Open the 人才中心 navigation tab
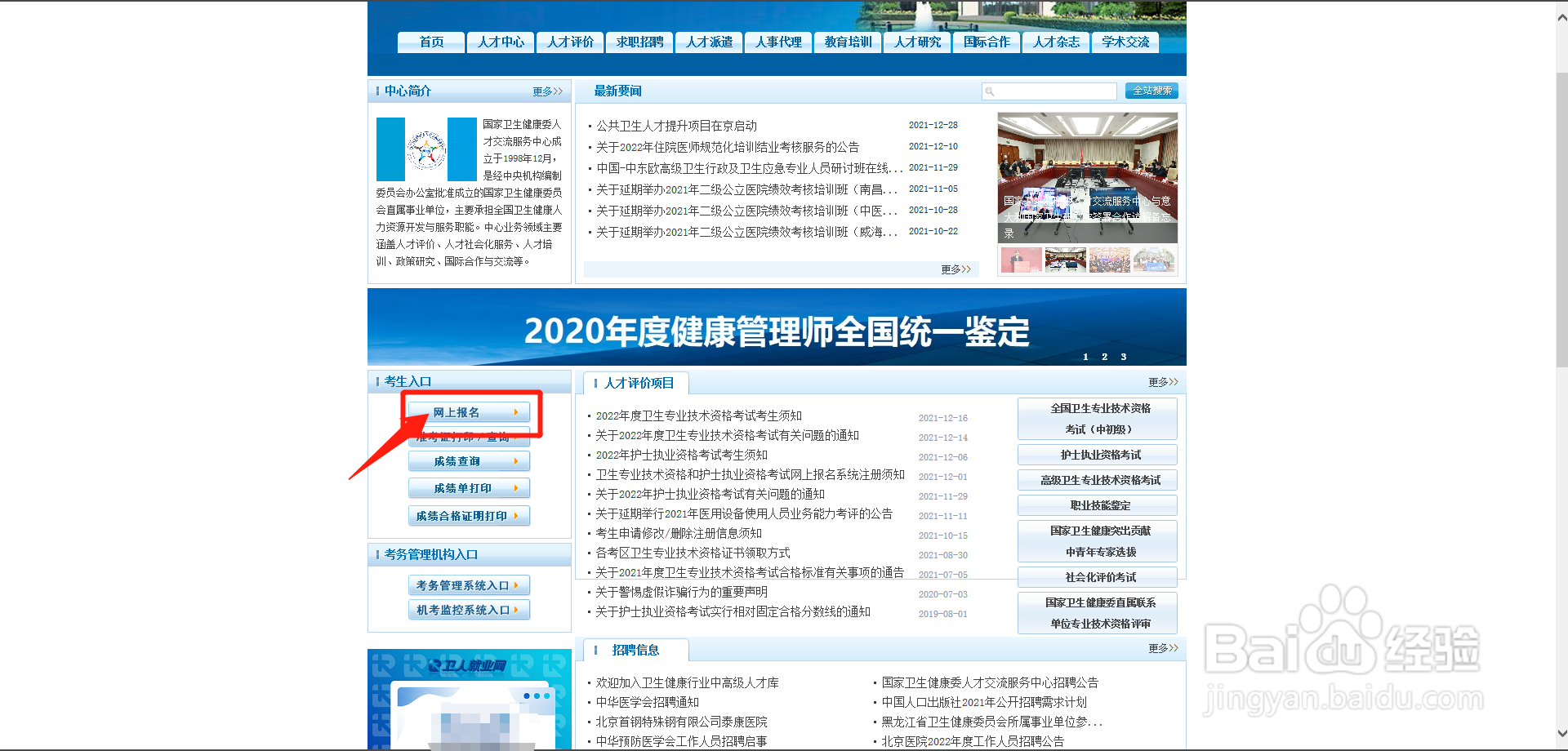 click(501, 42)
